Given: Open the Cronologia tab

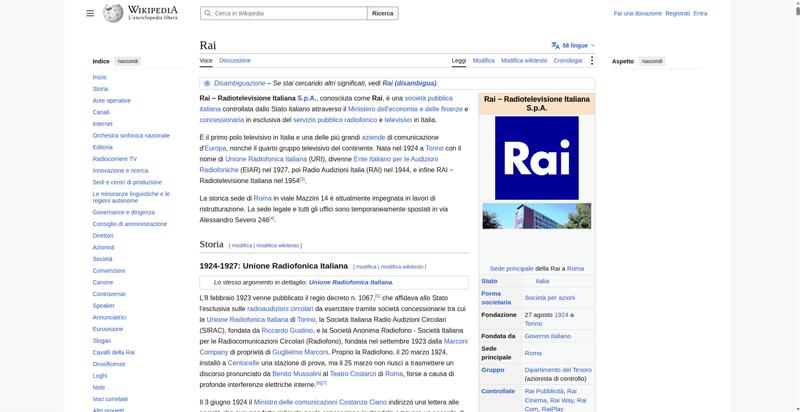Looking at the screenshot, I should coord(568,60).
